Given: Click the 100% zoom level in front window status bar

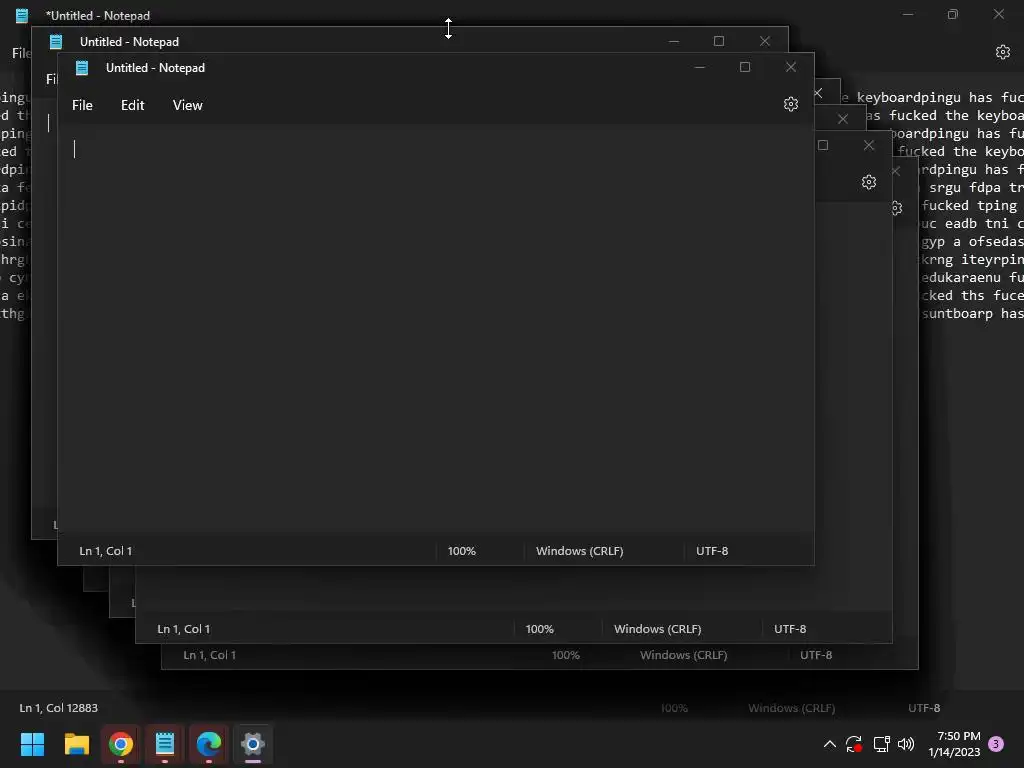Looking at the screenshot, I should point(462,551).
